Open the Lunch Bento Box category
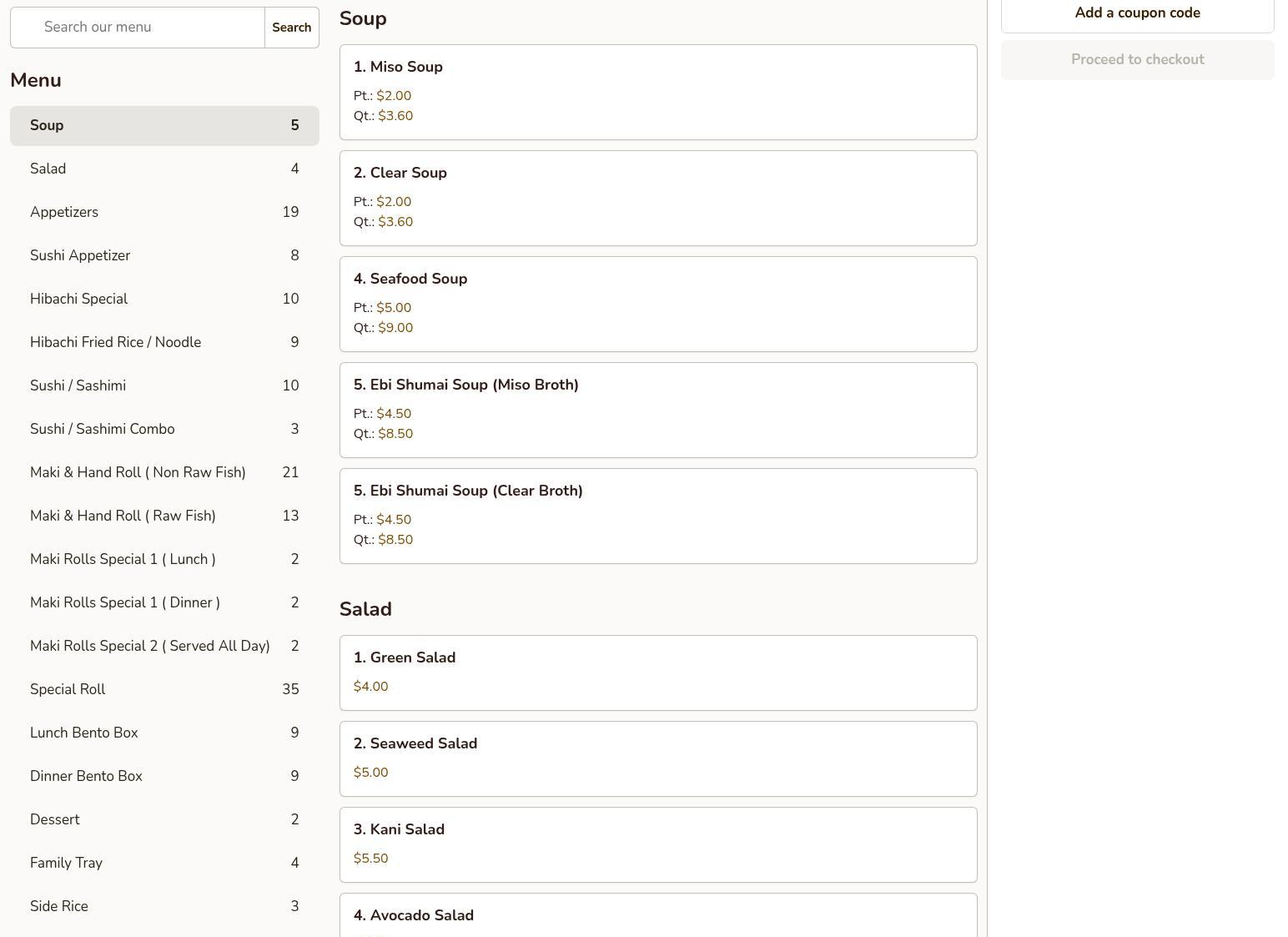Viewport: 1288px width, 937px height. (164, 733)
